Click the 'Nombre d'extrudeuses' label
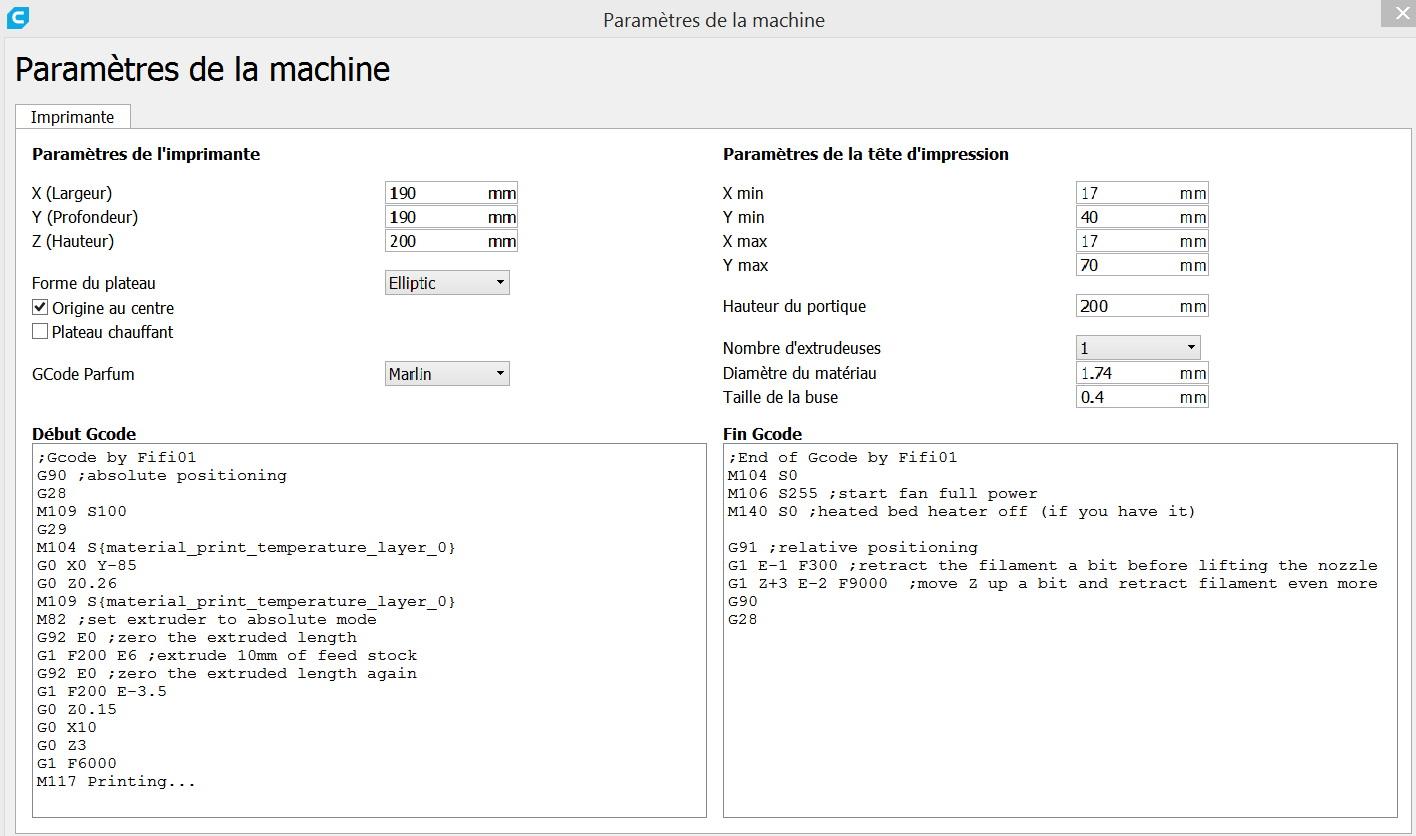This screenshot has height=836, width=1416. tap(802, 348)
